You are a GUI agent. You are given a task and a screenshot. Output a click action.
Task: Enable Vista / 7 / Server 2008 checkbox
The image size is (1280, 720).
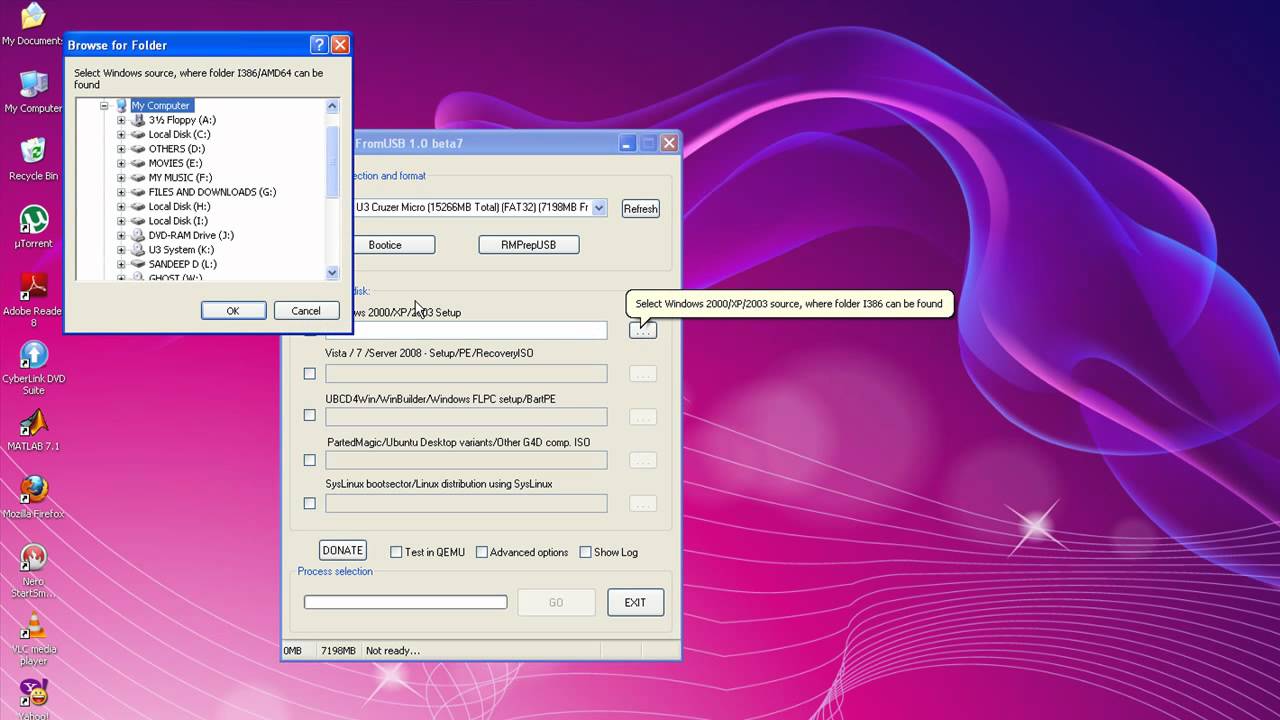[x=310, y=374]
